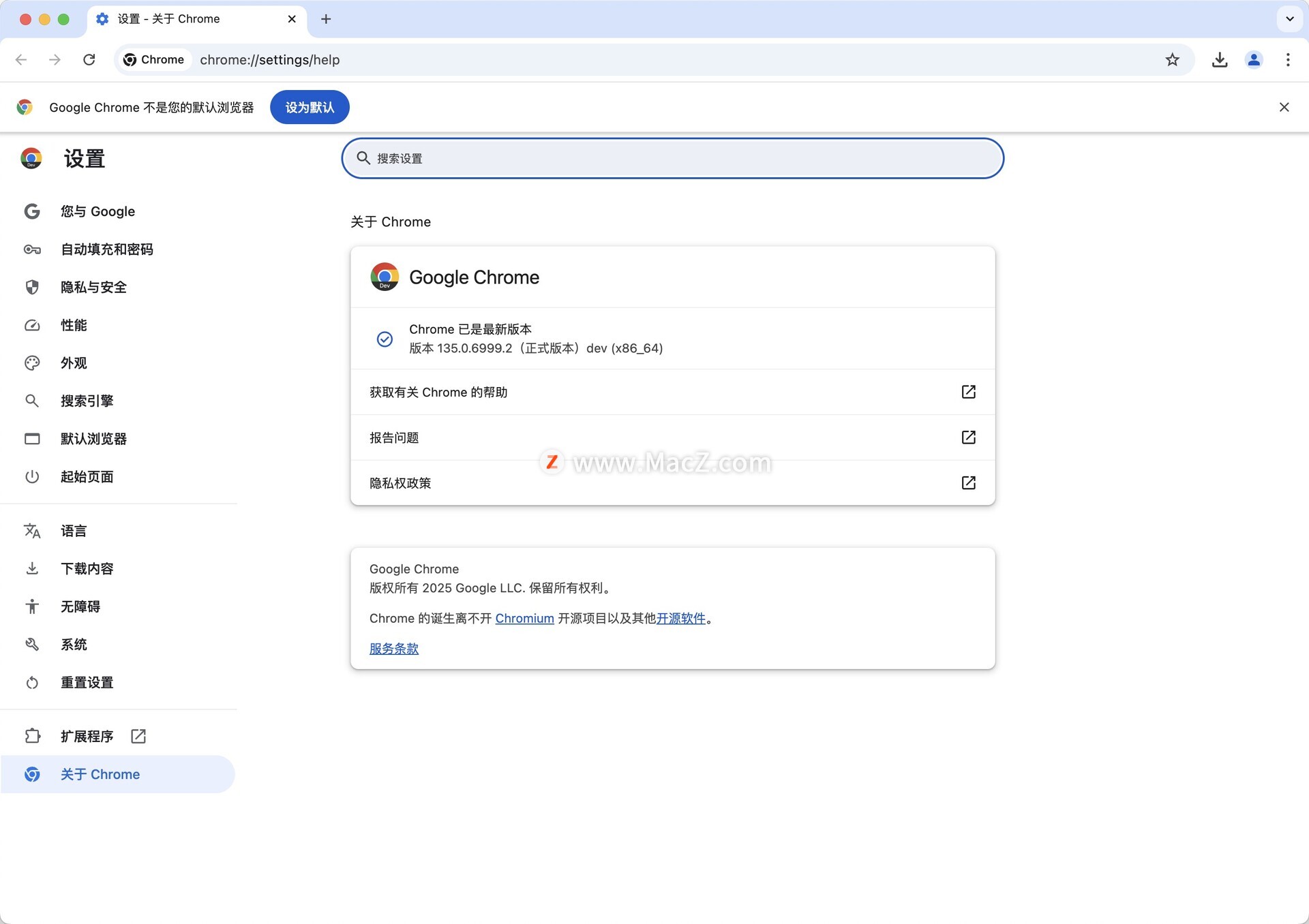Screen dimensions: 1309x924
Task: Click the power icon for 起始页面
Action: (32, 476)
